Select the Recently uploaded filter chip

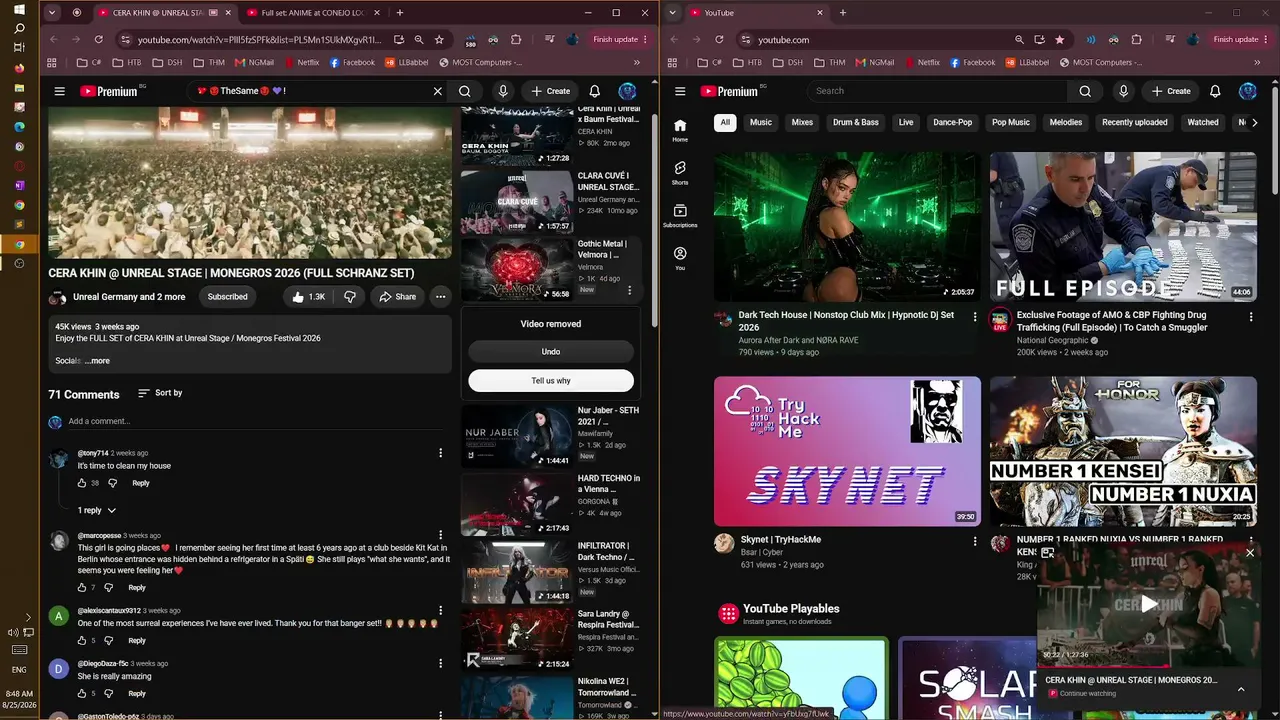click(x=1135, y=123)
